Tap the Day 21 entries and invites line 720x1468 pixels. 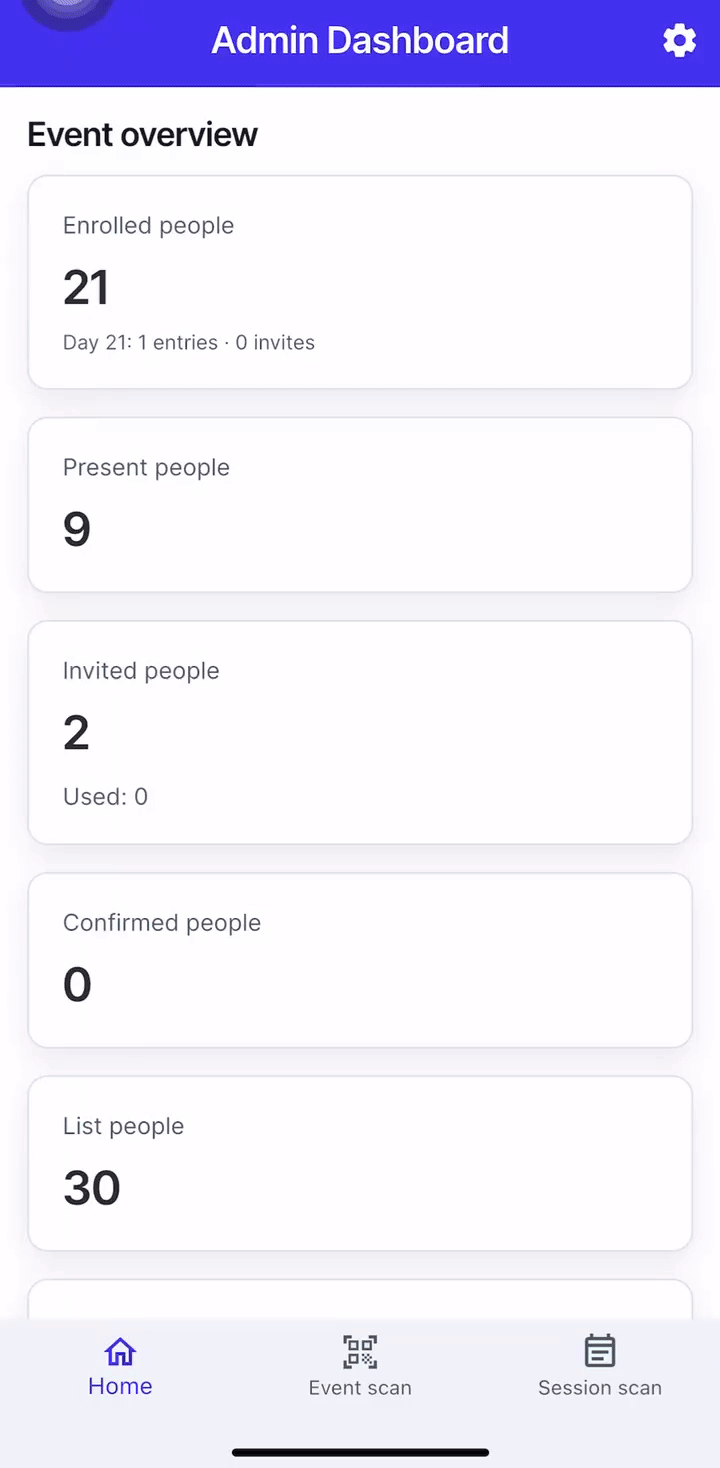coord(189,342)
